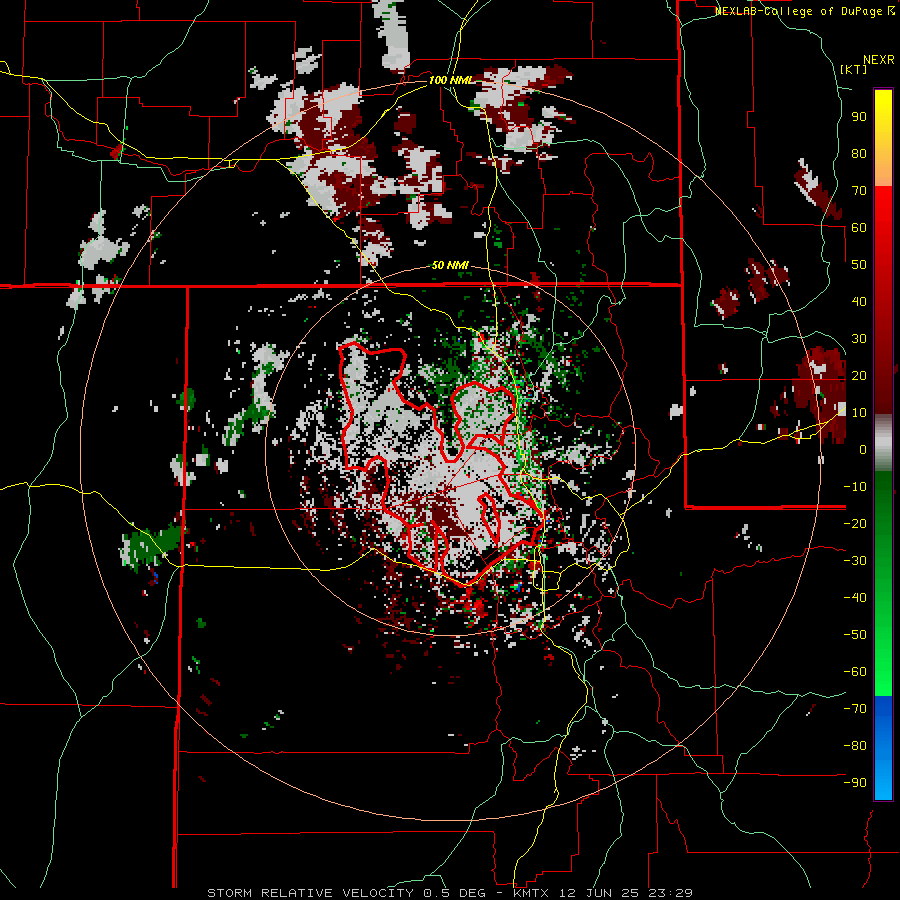Click the 20 value on the velocity scale
Screen dimensions: 900x900
click(859, 375)
